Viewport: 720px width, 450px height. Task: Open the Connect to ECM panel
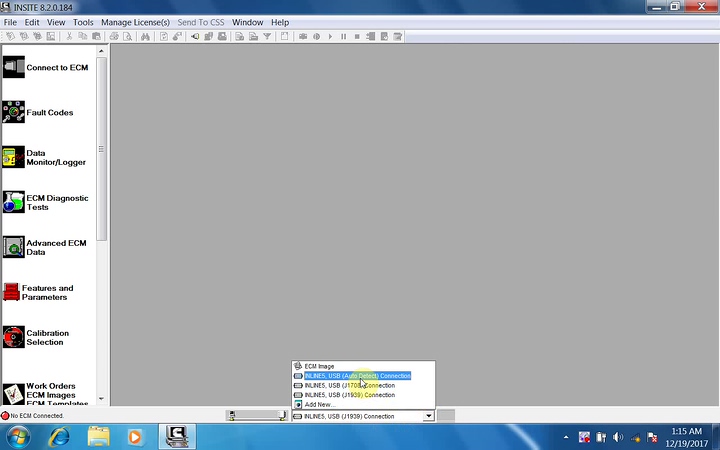click(46, 68)
